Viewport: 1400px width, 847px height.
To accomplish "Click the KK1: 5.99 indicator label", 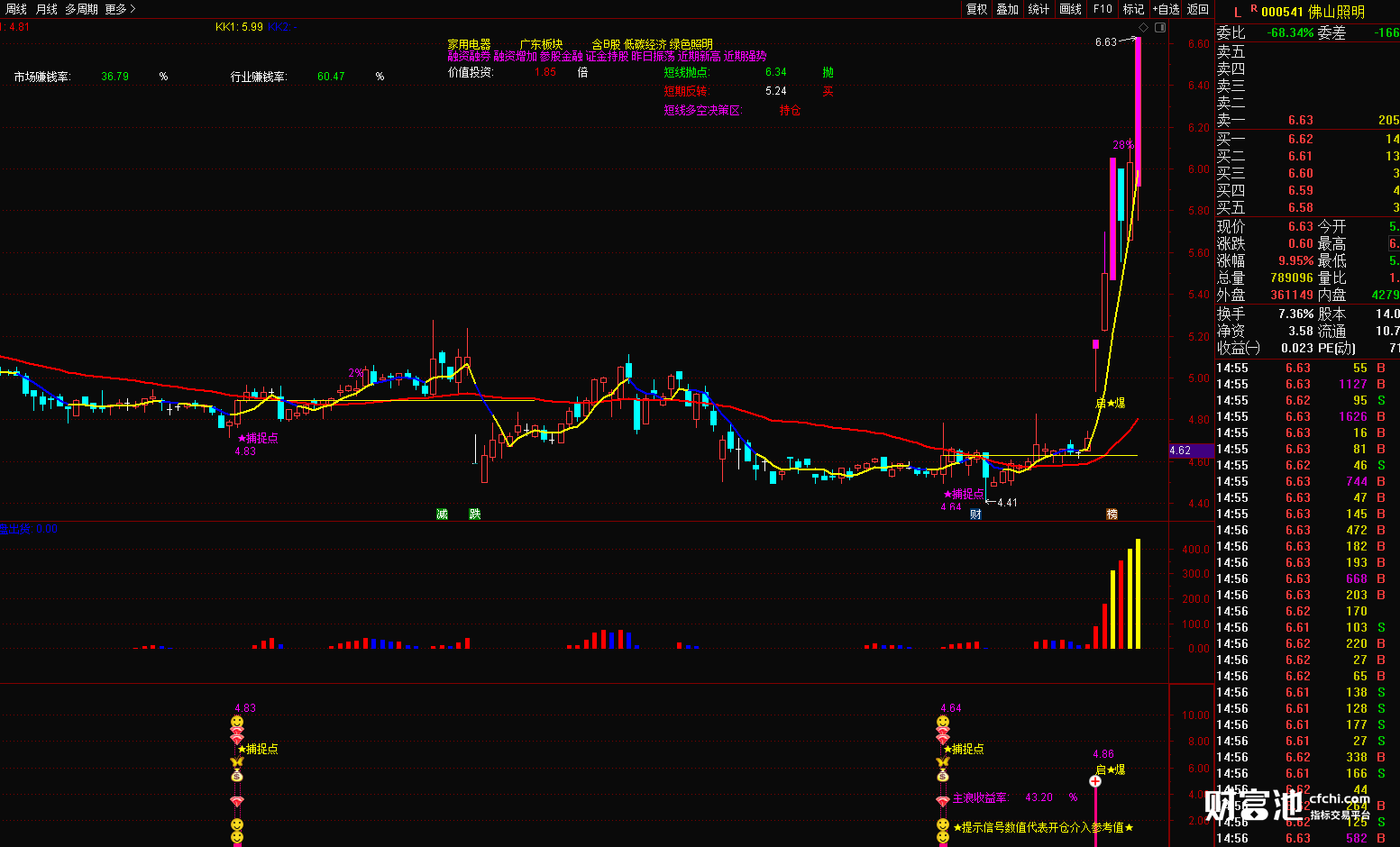I will (x=239, y=27).
